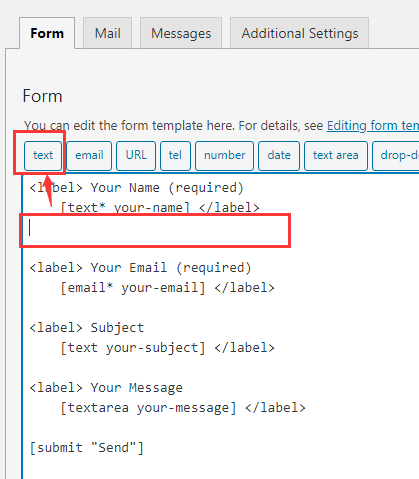The width and height of the screenshot is (419, 479).
Task: Open the Mail tab
Action: [x=107, y=33]
